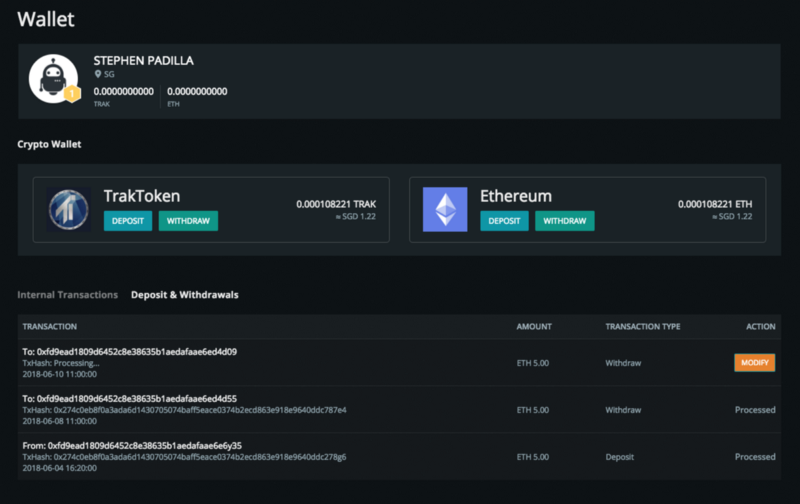Click the Crypto Wallet section heading

49,144
